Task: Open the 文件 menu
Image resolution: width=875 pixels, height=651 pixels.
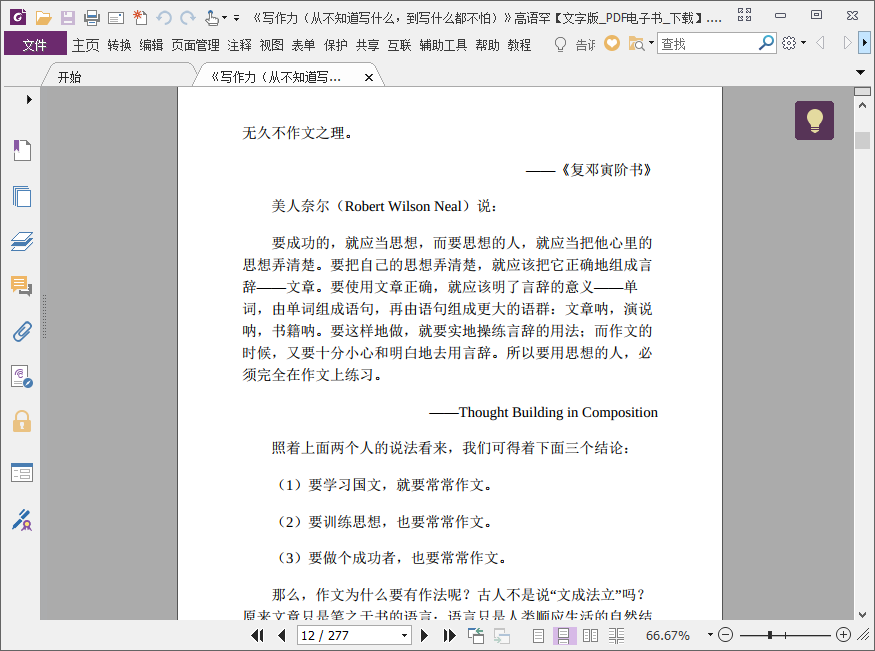Action: click(x=35, y=45)
